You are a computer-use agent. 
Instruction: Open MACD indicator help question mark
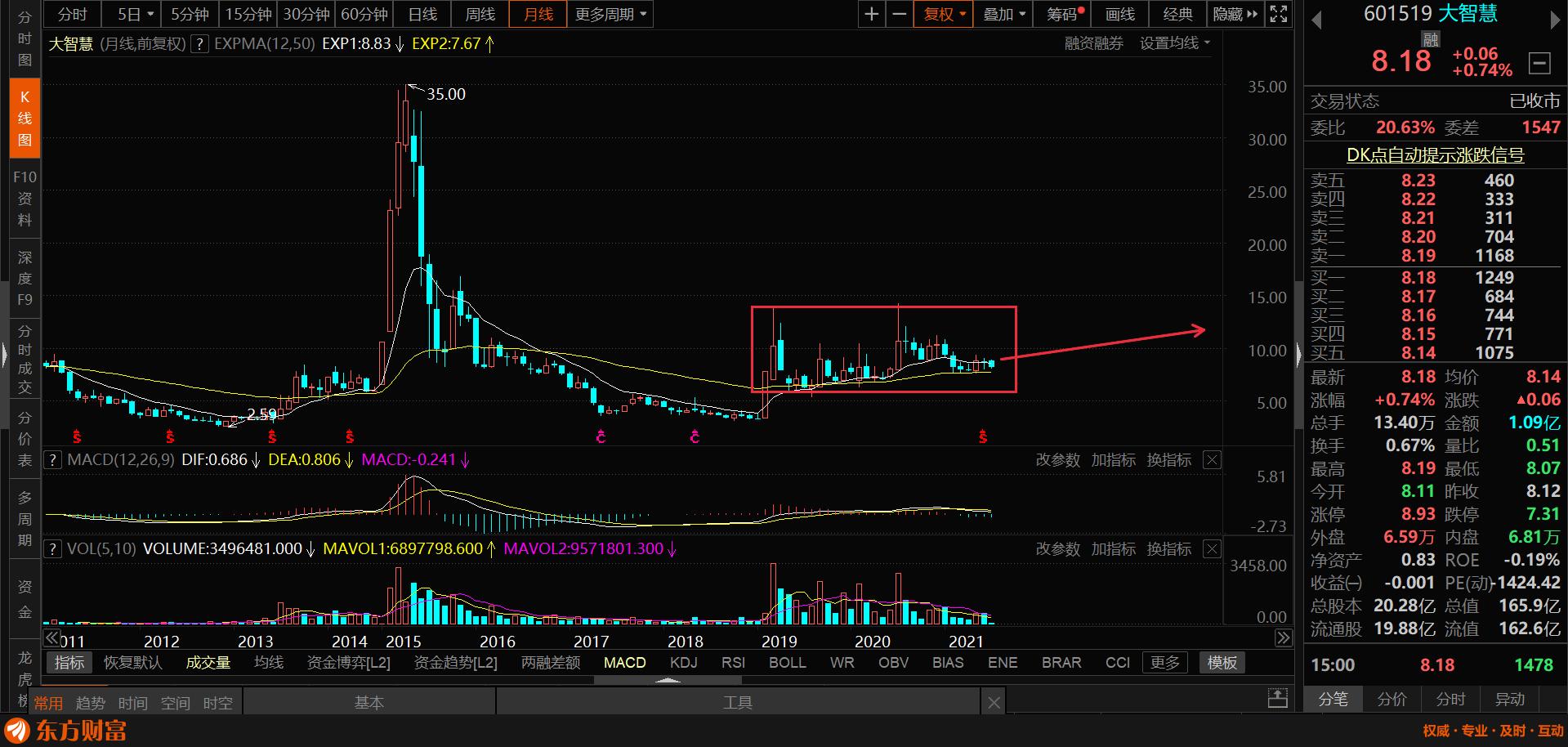coord(53,460)
